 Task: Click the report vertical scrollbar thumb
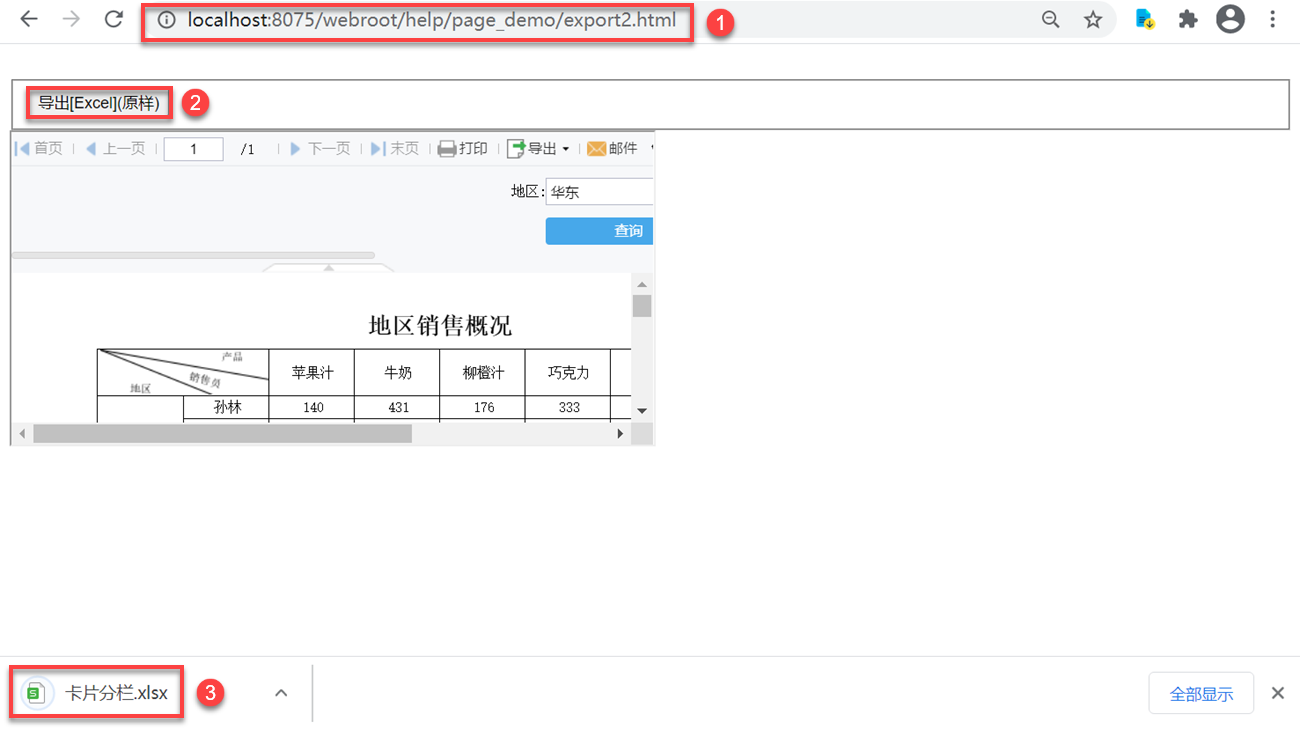[642, 306]
